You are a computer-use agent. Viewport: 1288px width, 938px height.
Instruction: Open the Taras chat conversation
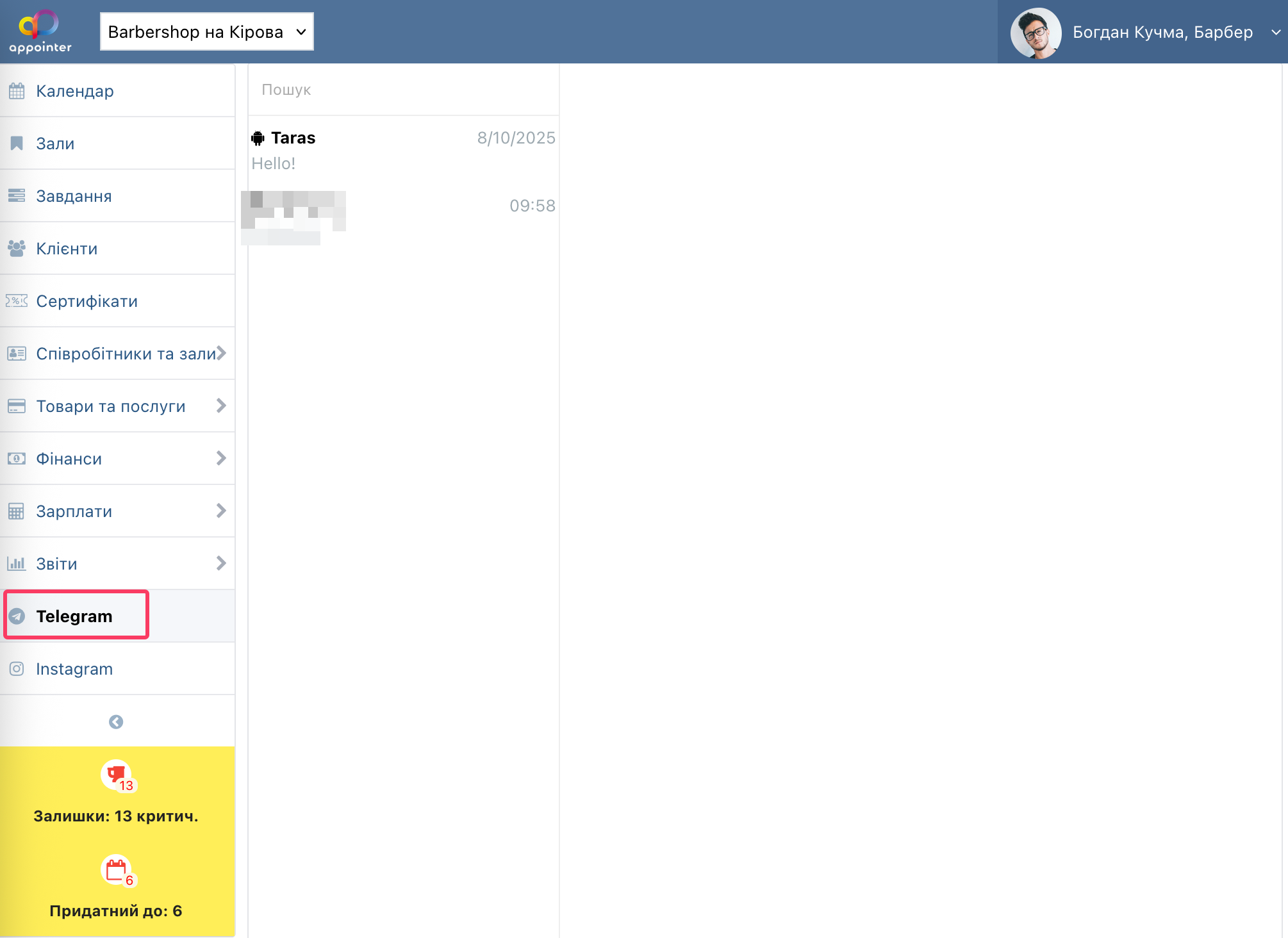tap(402, 150)
